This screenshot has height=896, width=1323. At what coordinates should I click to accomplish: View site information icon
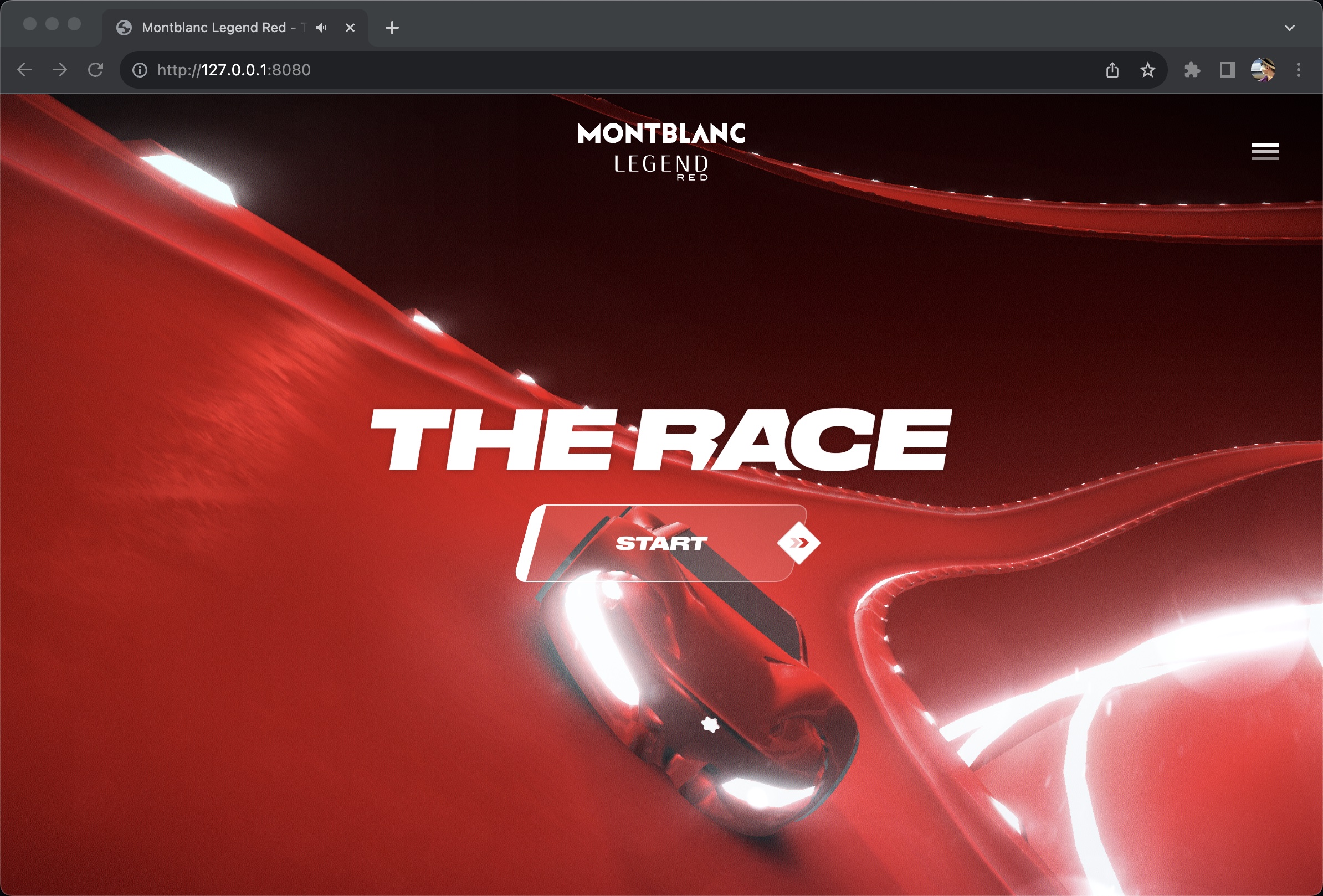click(140, 70)
